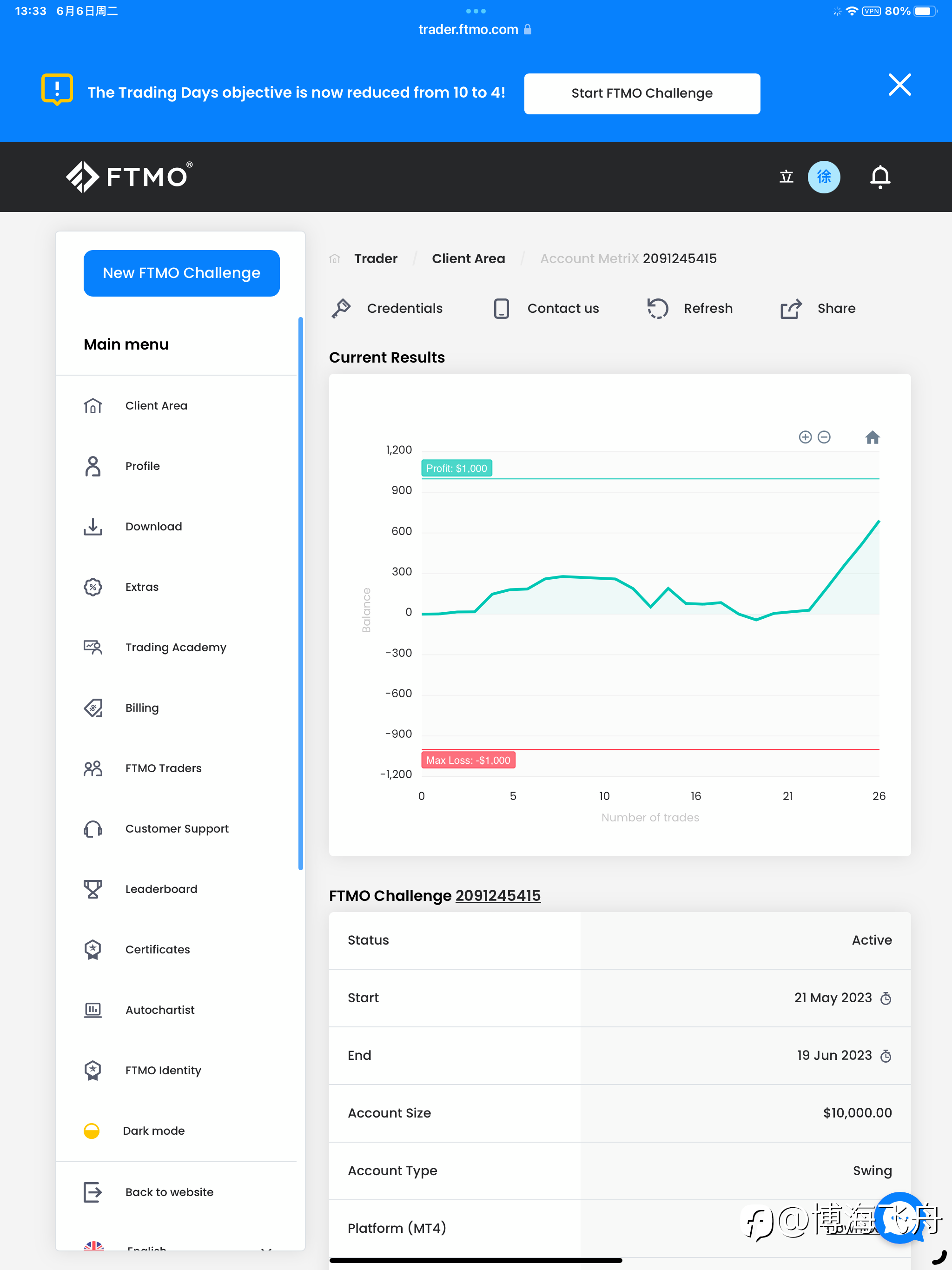Screen dimensions: 952x1270
Task: Click the chart zoom-in plus icon
Action: click(805, 437)
